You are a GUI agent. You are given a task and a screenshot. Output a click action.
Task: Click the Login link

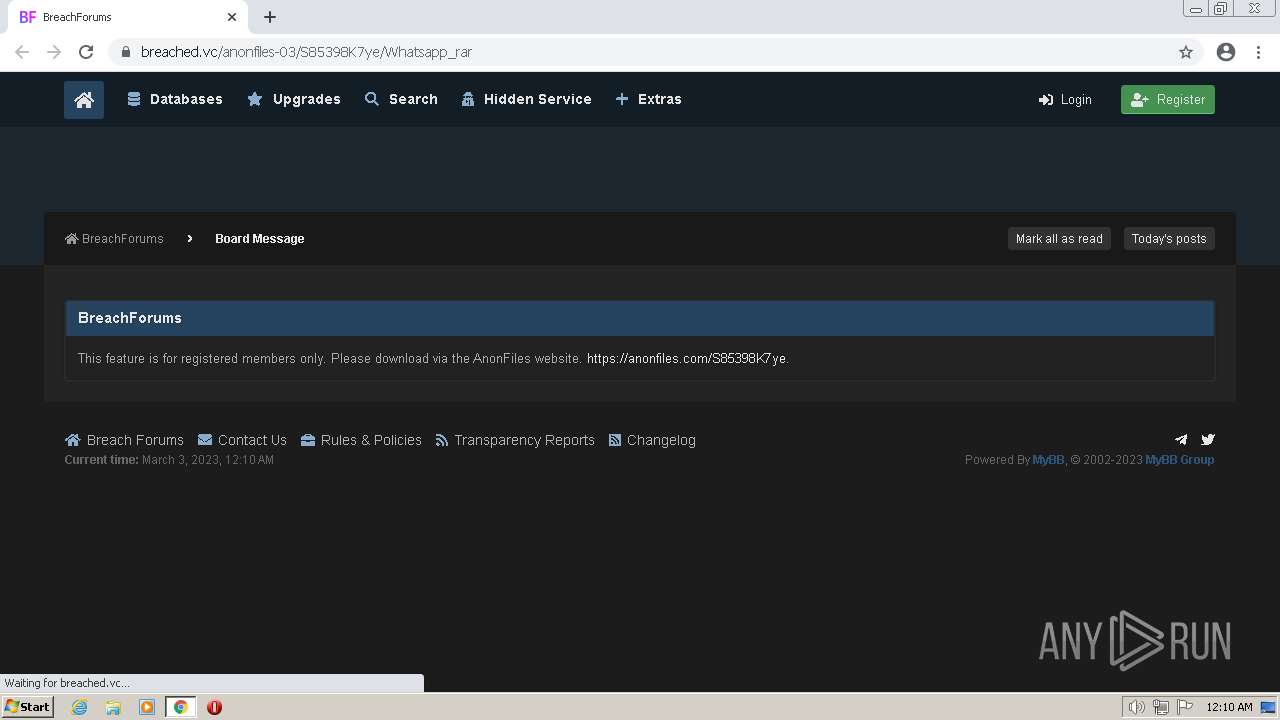pyautogui.click(x=1065, y=100)
